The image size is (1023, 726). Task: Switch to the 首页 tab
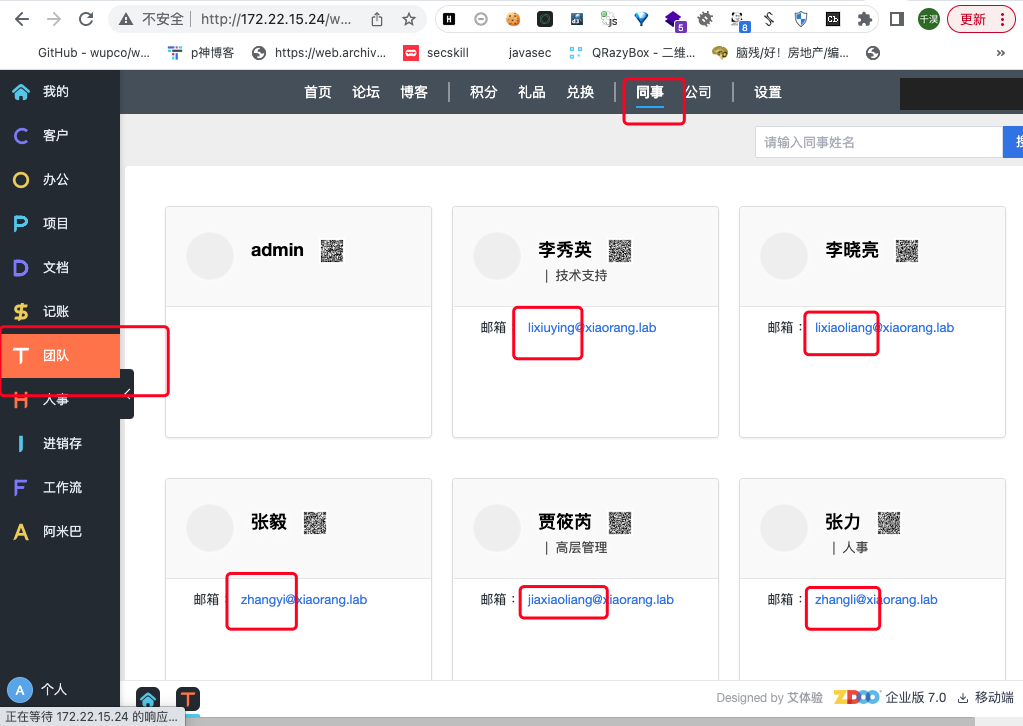[x=318, y=93]
